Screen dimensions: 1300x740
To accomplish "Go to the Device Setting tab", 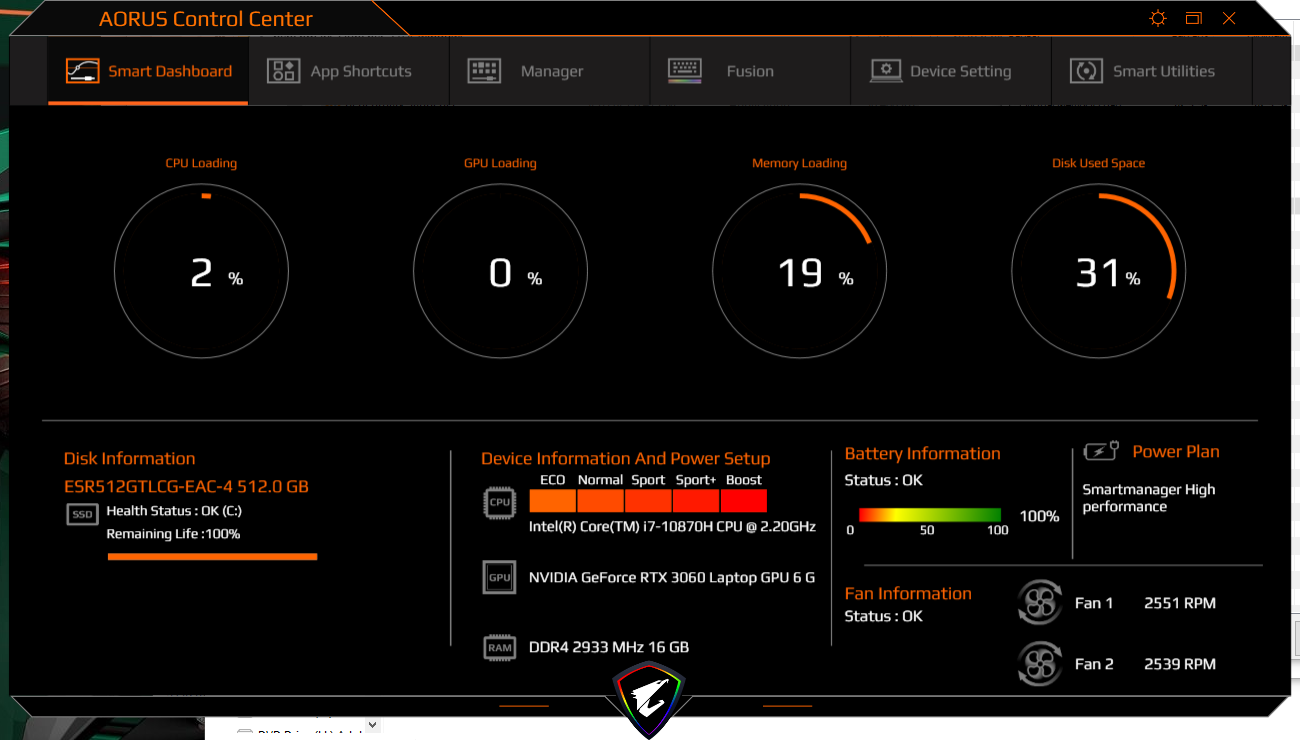I will coord(941,71).
